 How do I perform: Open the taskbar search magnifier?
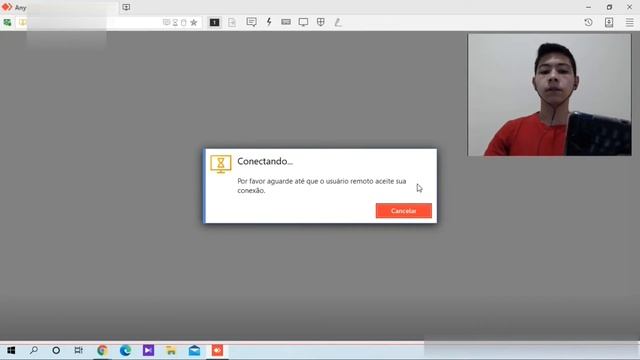[x=33, y=350]
